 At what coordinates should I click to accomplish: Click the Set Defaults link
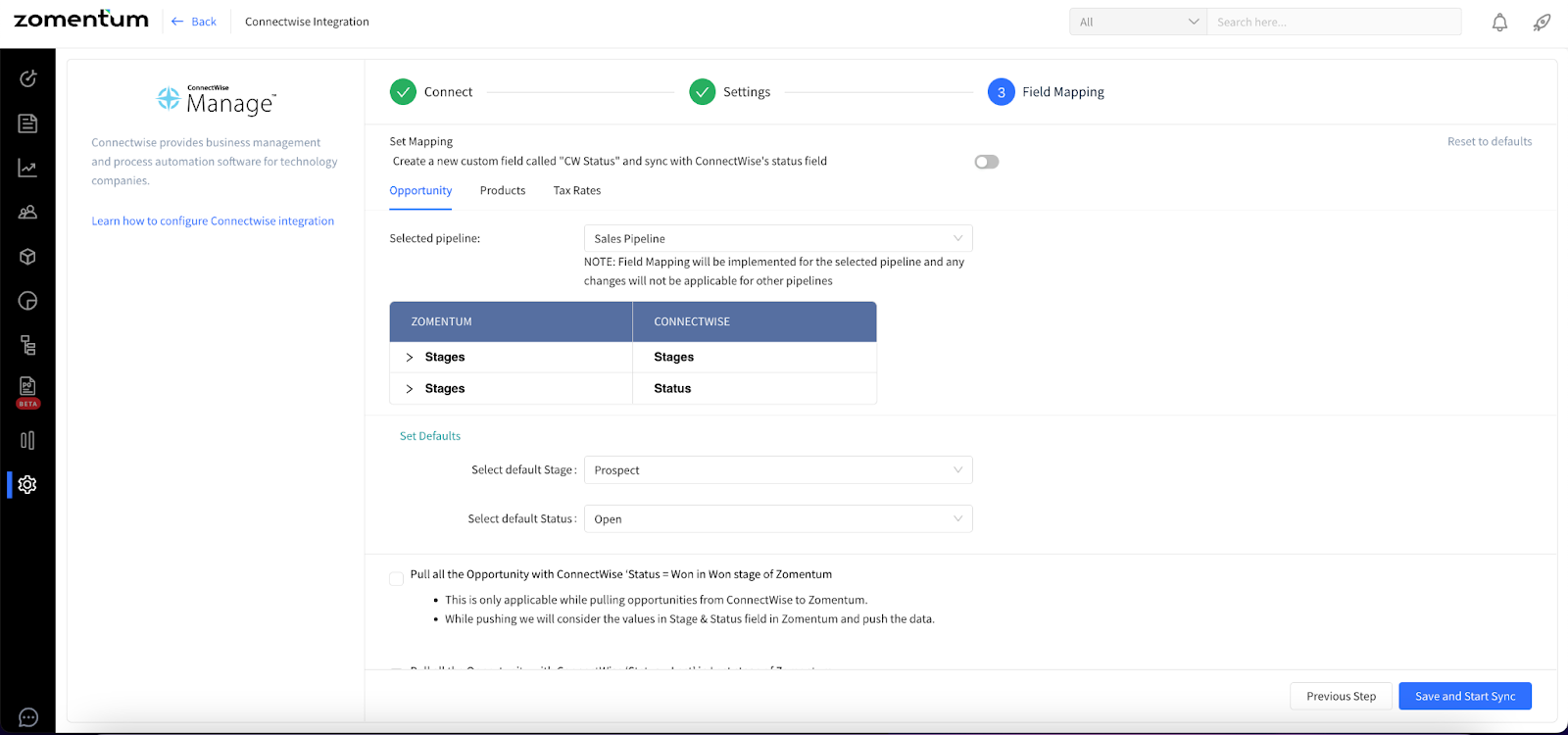(430, 436)
